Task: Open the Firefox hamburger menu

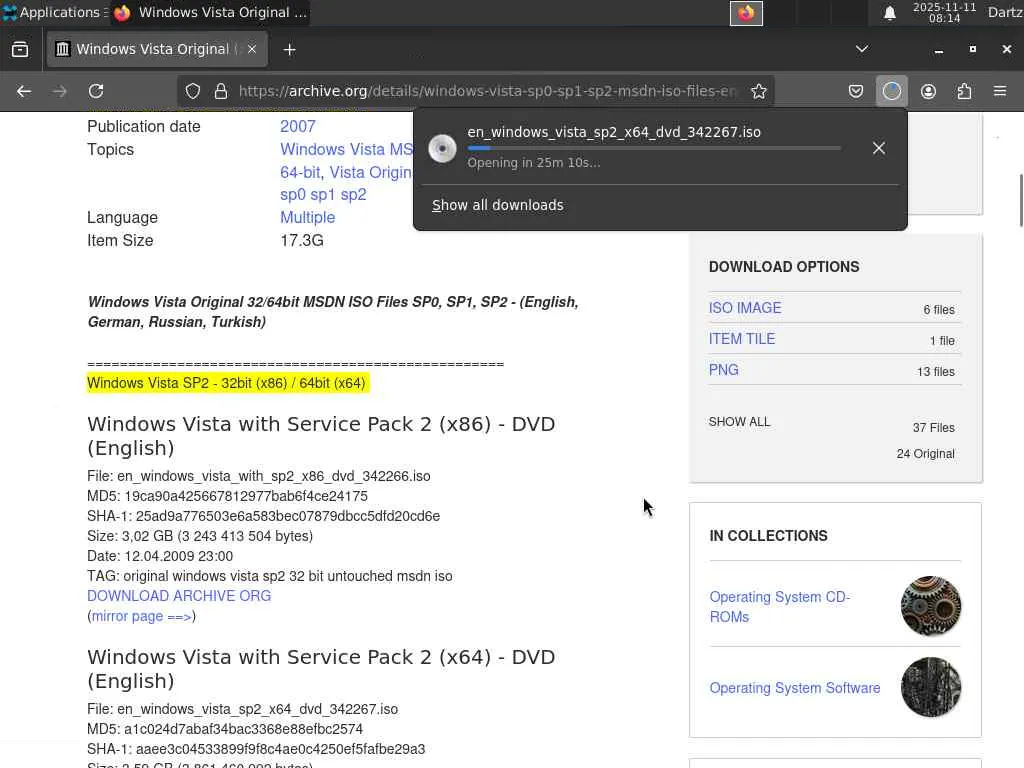Action: (x=1000, y=91)
